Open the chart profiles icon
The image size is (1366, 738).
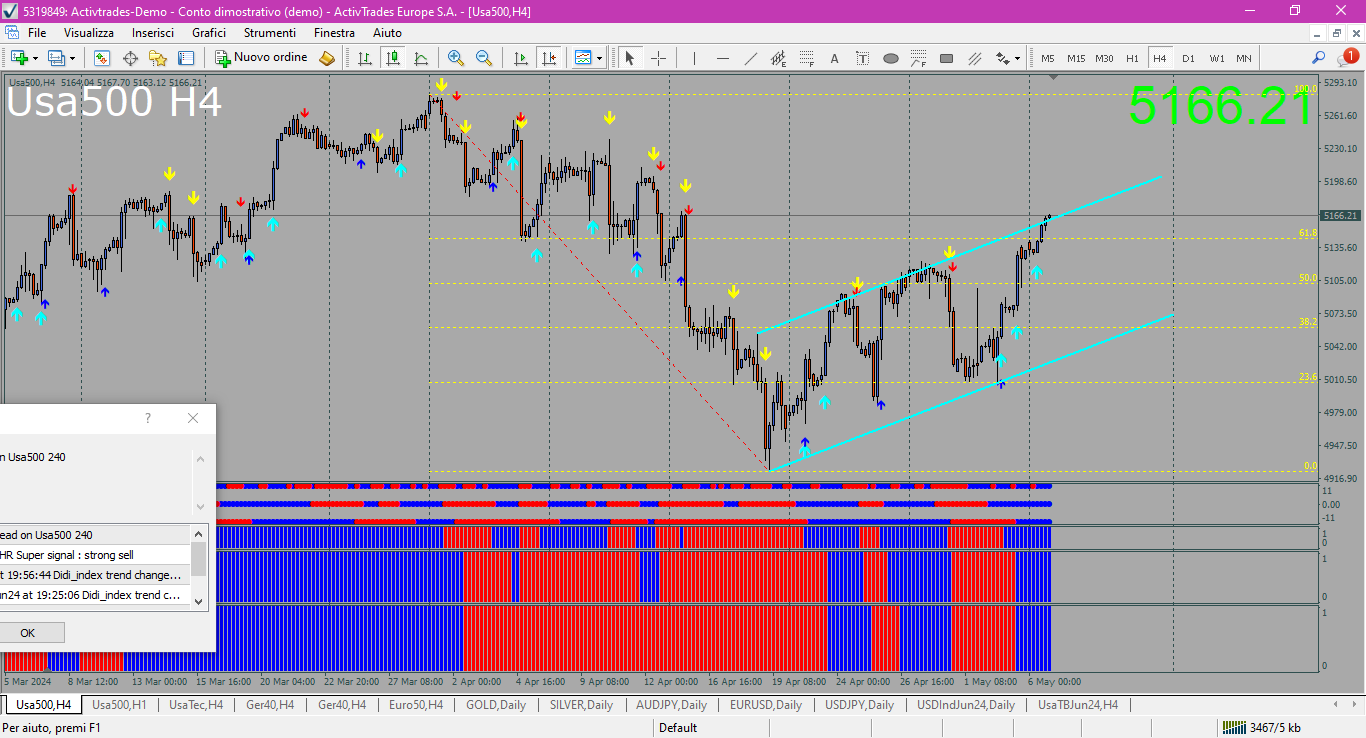[x=57, y=58]
